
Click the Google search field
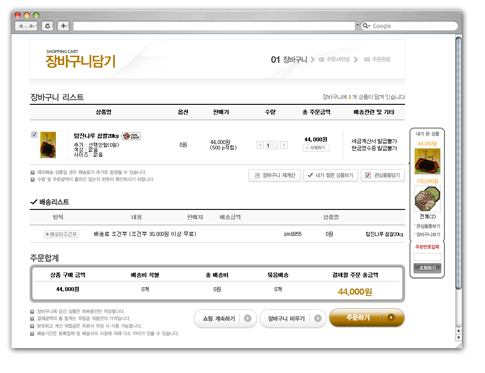(x=409, y=26)
